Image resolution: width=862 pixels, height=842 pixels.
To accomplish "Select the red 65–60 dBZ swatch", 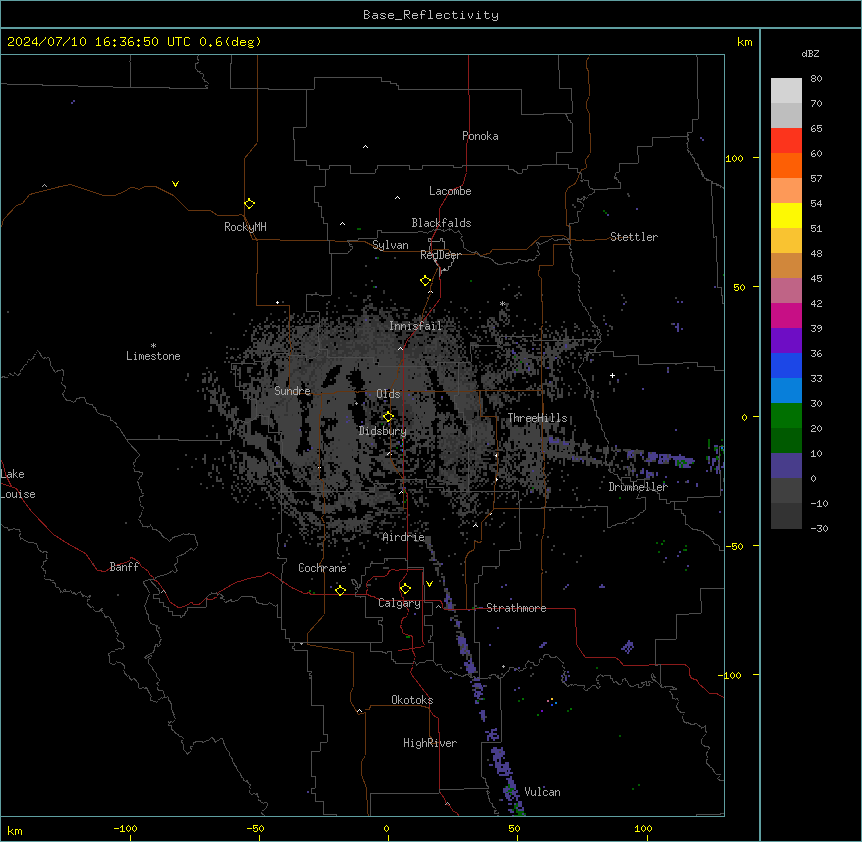I will (786, 141).
